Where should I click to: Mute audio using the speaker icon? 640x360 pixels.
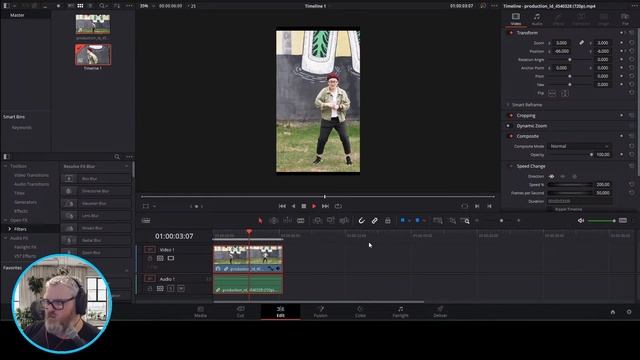point(581,221)
